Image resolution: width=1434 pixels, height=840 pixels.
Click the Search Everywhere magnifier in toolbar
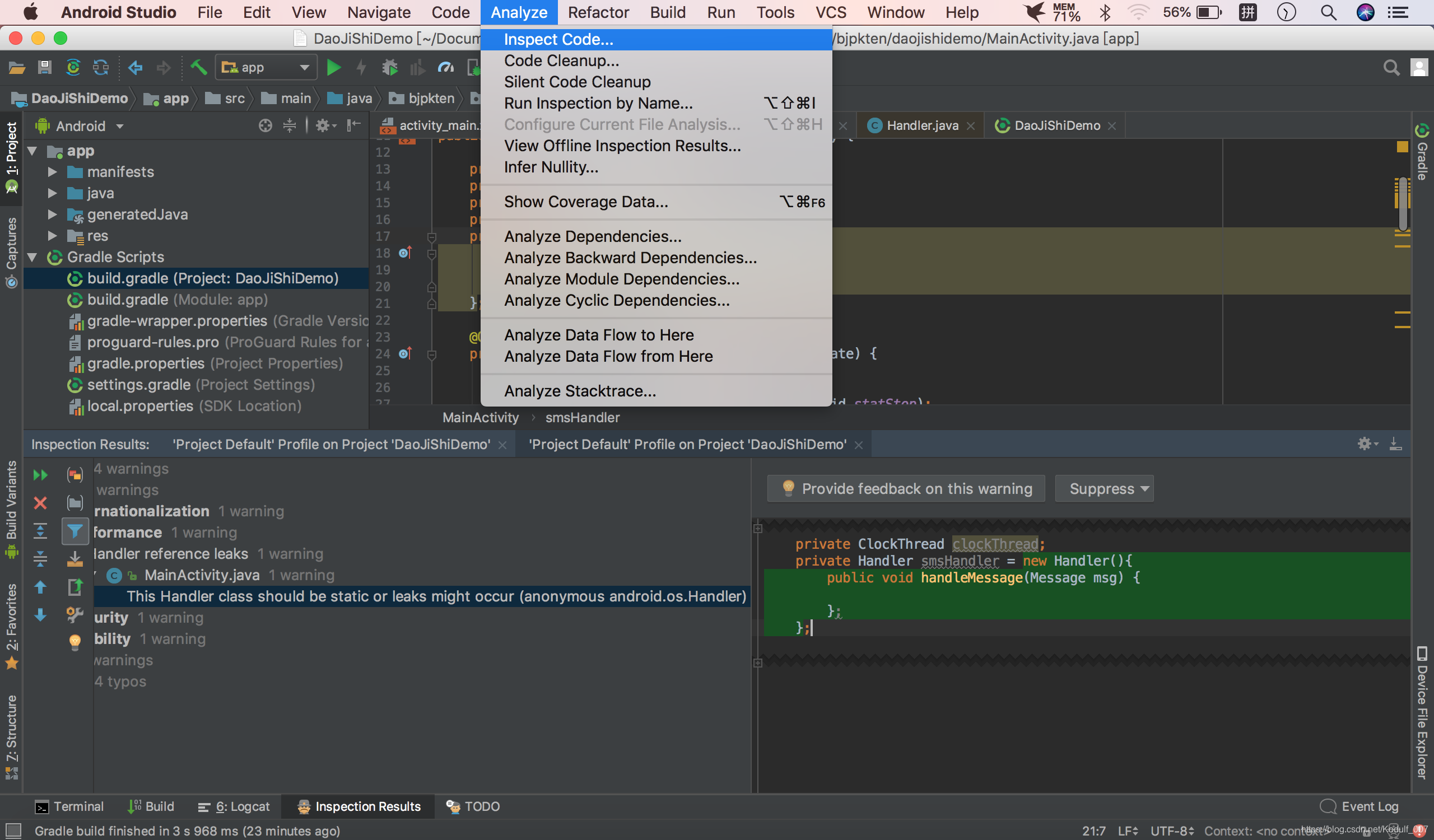coord(1391,68)
